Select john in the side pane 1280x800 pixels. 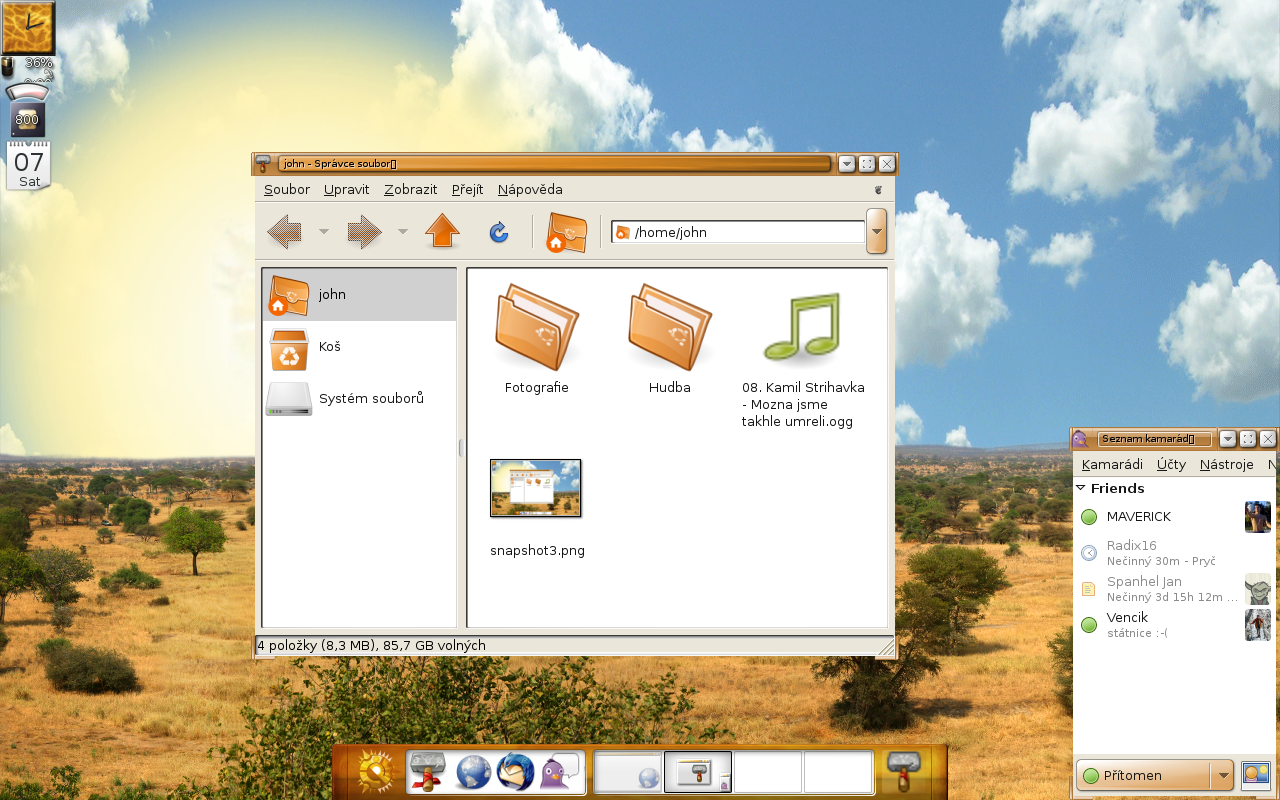click(x=359, y=294)
